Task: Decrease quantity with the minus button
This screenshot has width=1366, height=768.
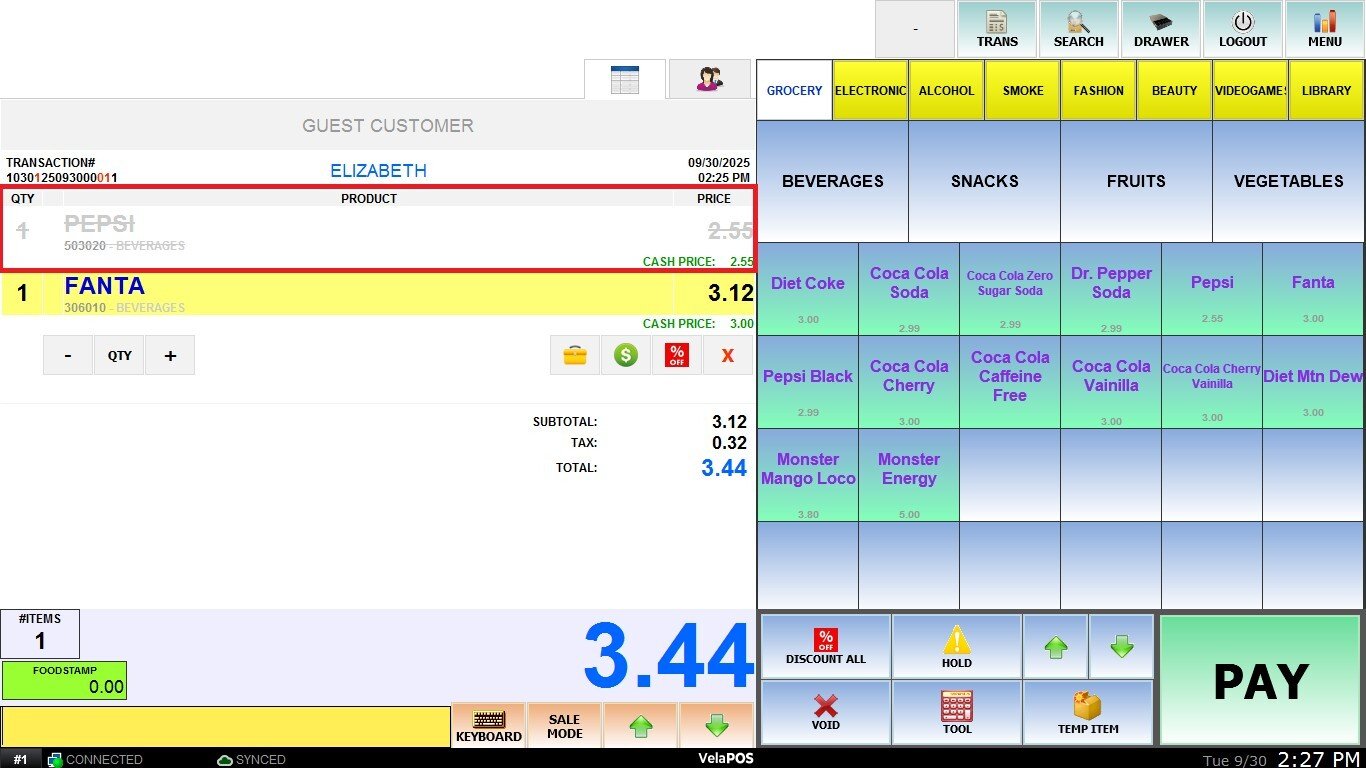Action: point(68,355)
